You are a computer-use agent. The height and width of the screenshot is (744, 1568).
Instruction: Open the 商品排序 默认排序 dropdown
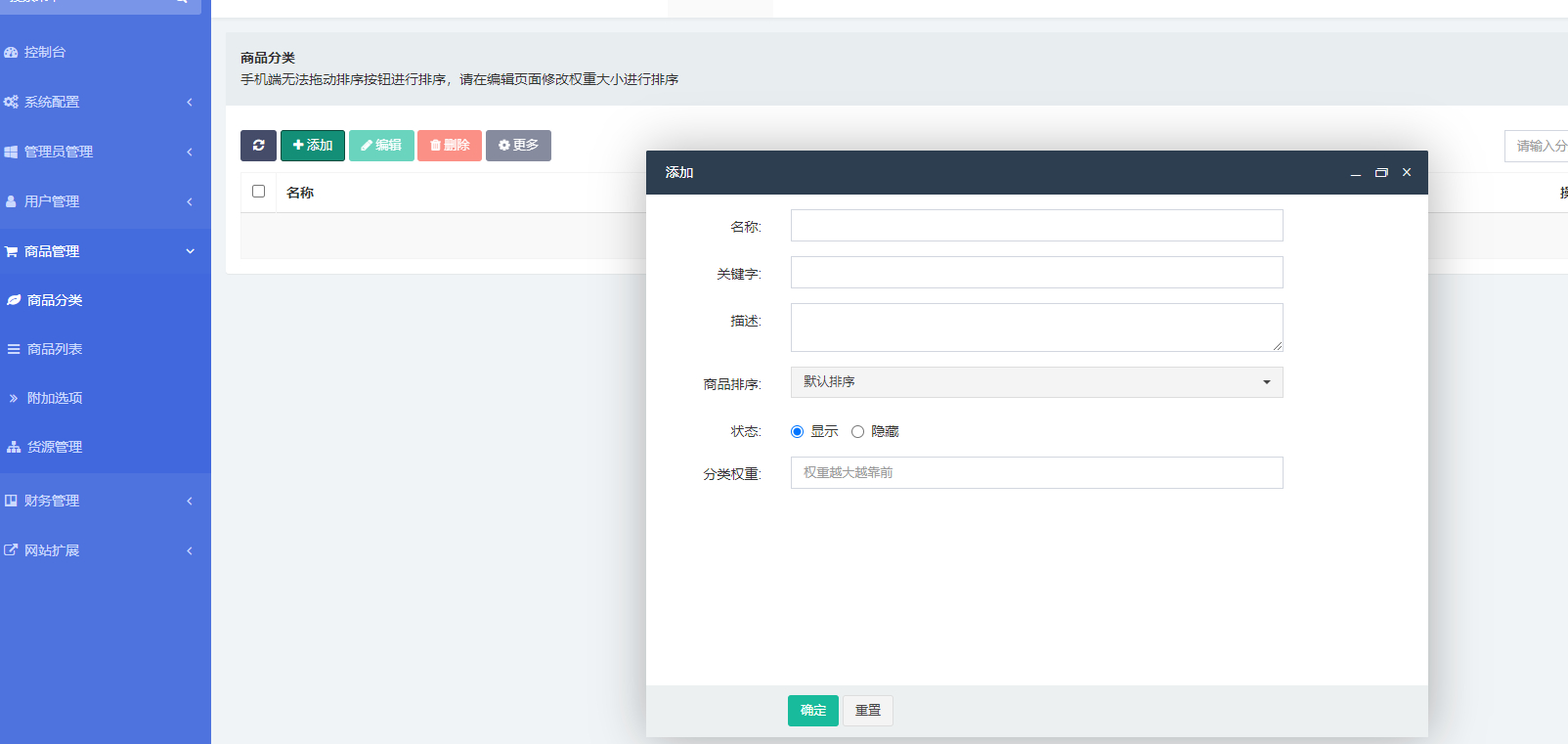coord(1036,382)
